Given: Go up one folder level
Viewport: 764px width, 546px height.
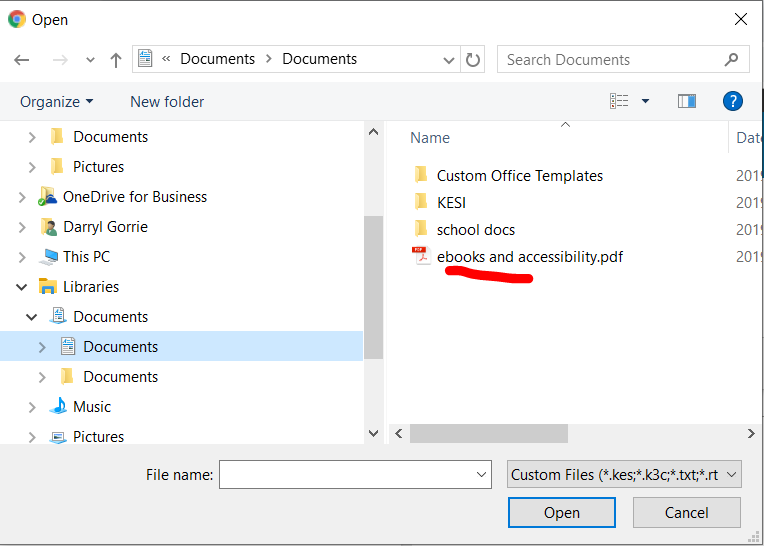Looking at the screenshot, I should click(116, 60).
